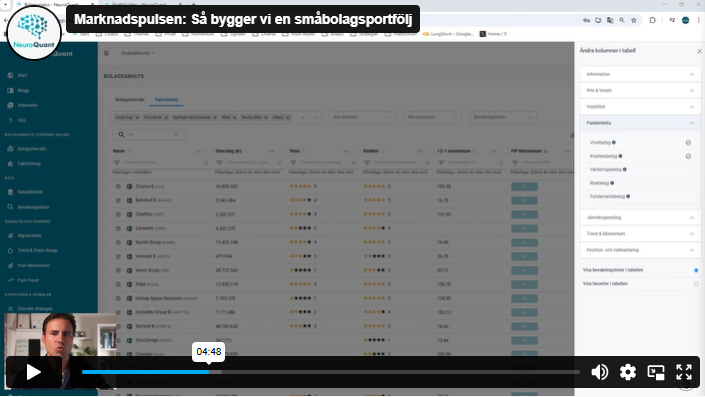
Task: Close the Ändra kolumner panel
Action: [x=699, y=51]
